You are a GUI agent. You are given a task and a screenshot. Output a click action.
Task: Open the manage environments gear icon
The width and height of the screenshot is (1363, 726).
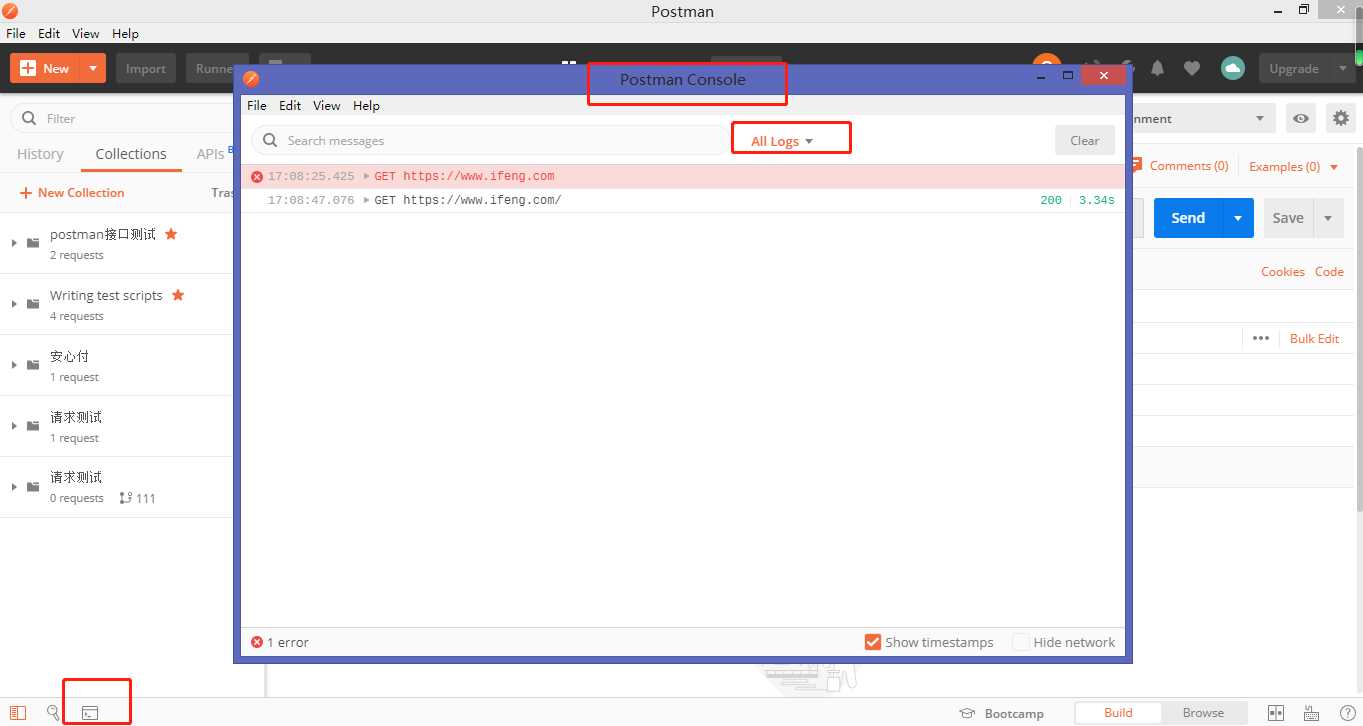1341,118
